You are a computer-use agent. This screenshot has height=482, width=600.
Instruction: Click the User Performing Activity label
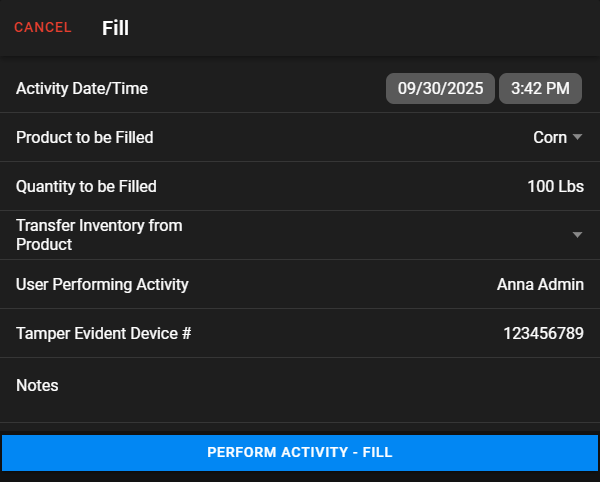102,284
